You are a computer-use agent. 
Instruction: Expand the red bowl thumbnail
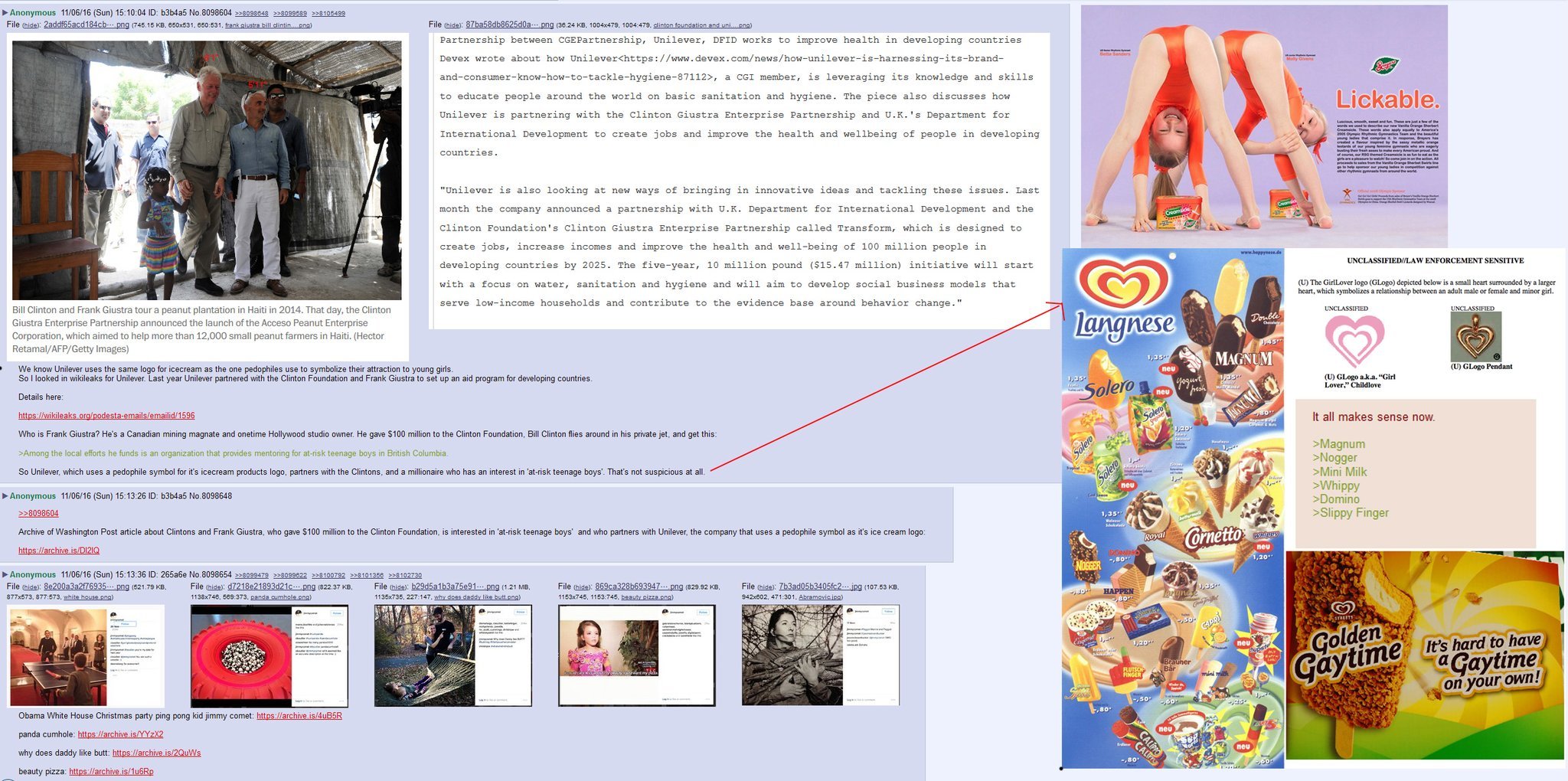point(269,655)
